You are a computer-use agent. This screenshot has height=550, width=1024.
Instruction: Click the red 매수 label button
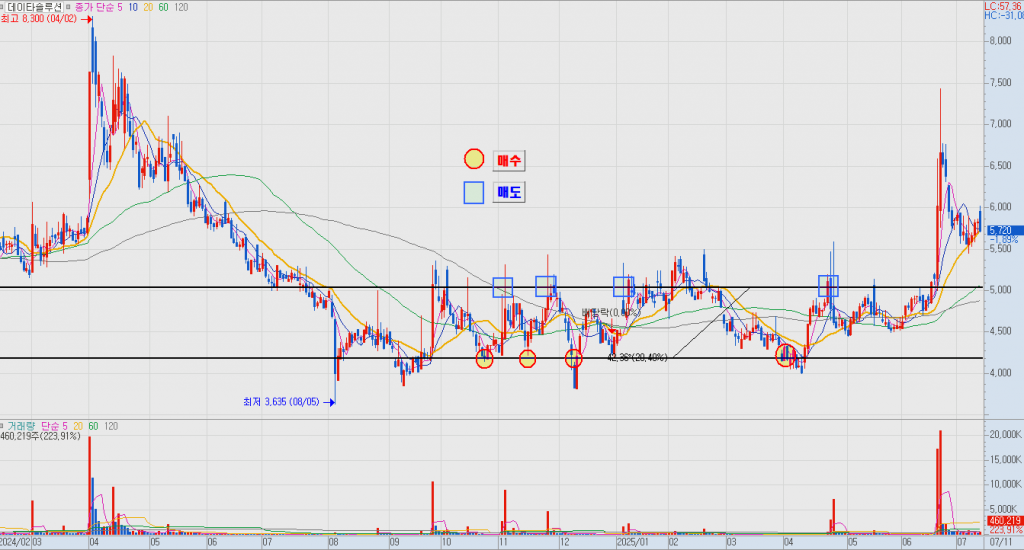[x=509, y=160]
